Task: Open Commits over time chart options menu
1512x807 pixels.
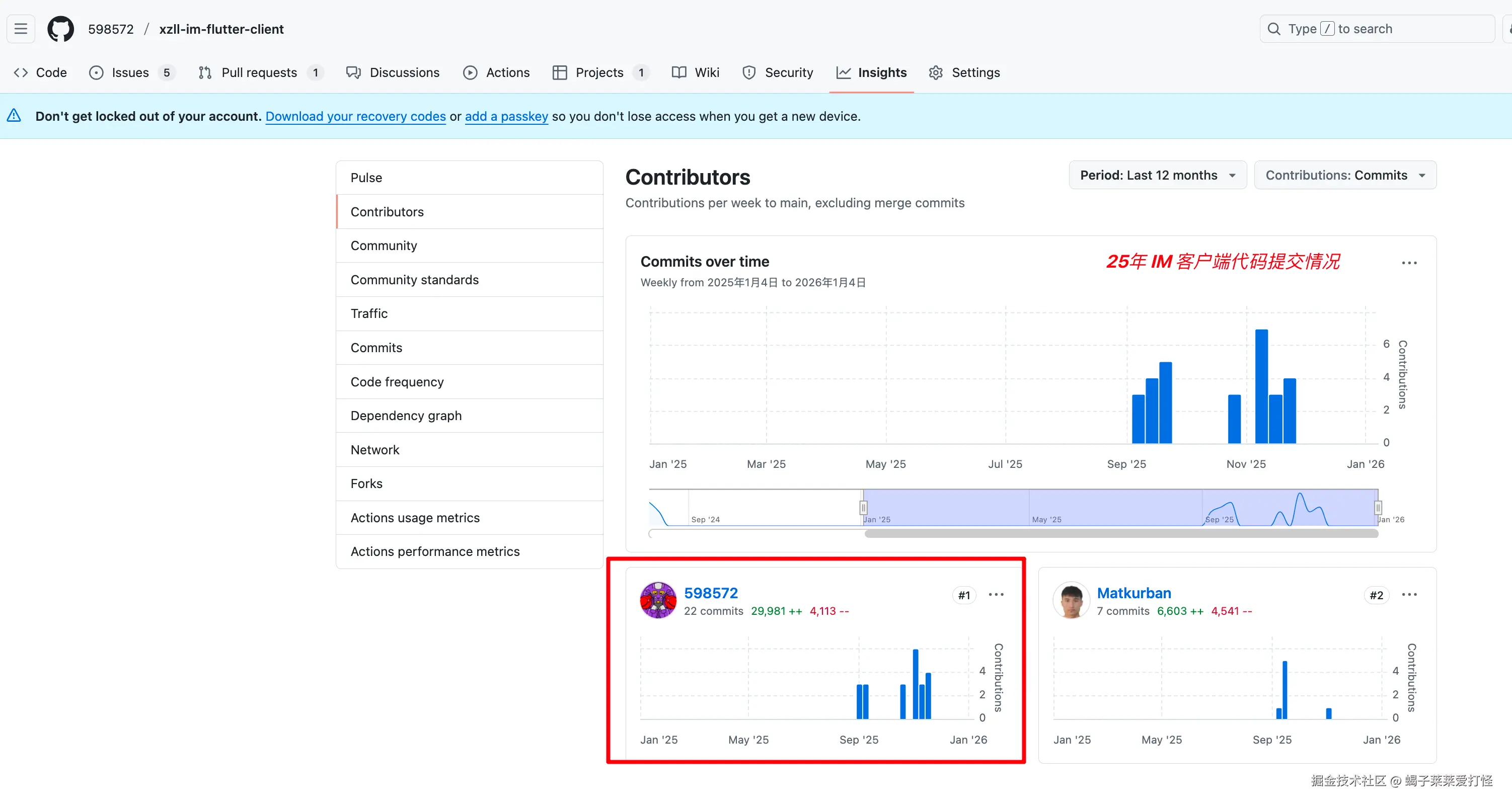Action: click(x=1409, y=262)
